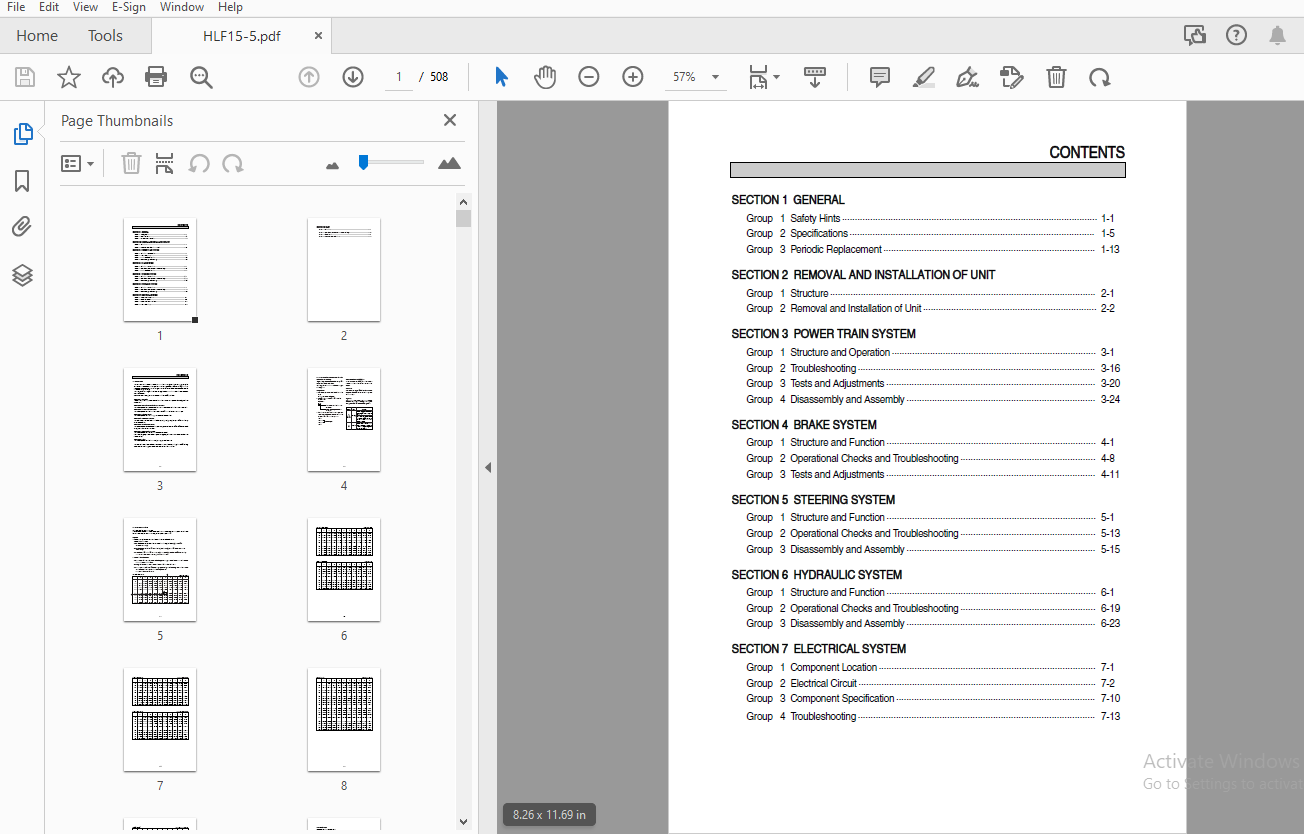Open the notifications bell
This screenshot has height=834, width=1304.
click(1277, 35)
